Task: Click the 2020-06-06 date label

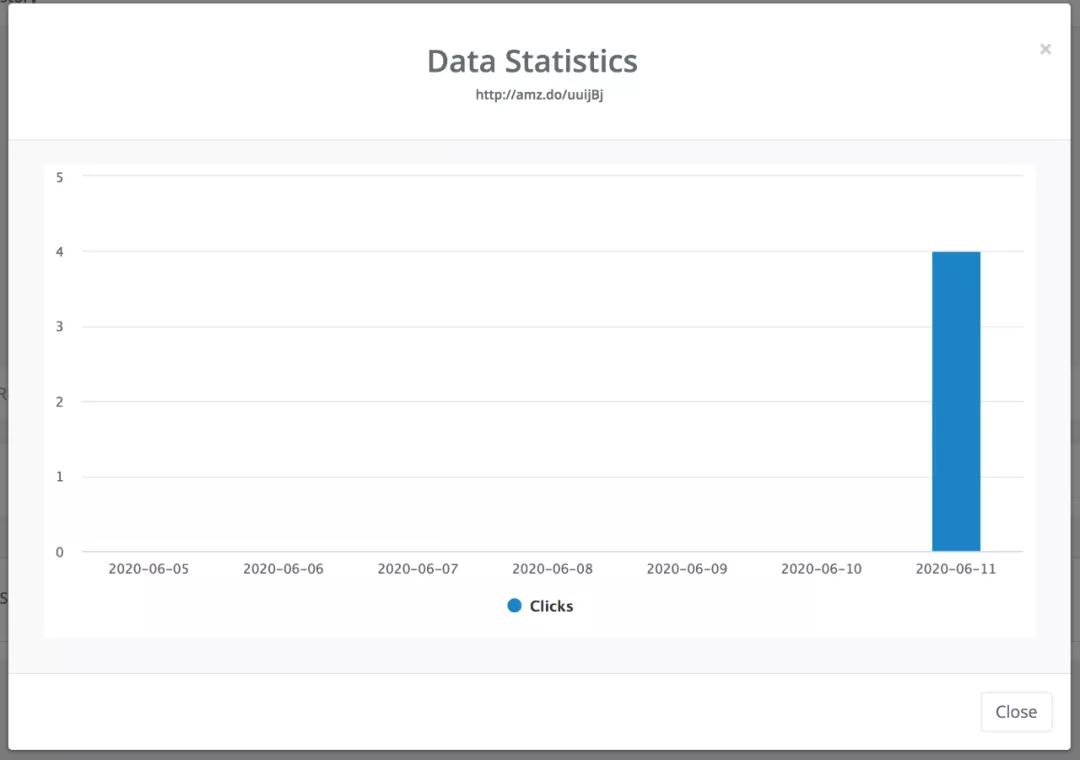Action: point(283,569)
